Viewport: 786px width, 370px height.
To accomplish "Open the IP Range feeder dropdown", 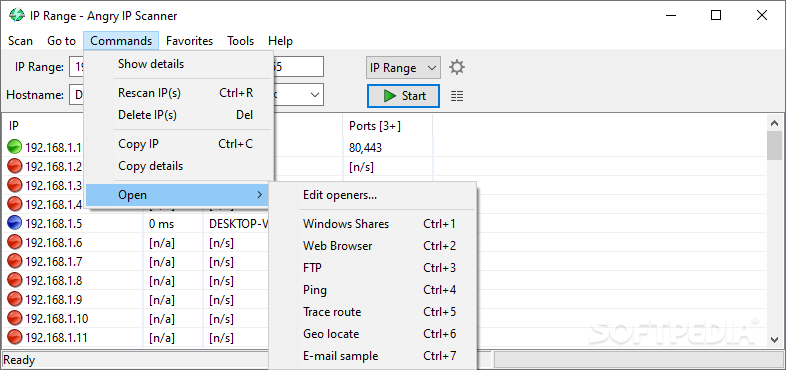I will (x=404, y=68).
